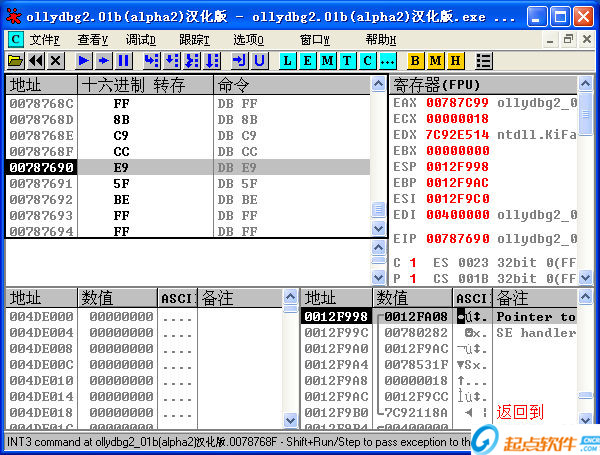Pause execution with the pause icon

coord(124,60)
